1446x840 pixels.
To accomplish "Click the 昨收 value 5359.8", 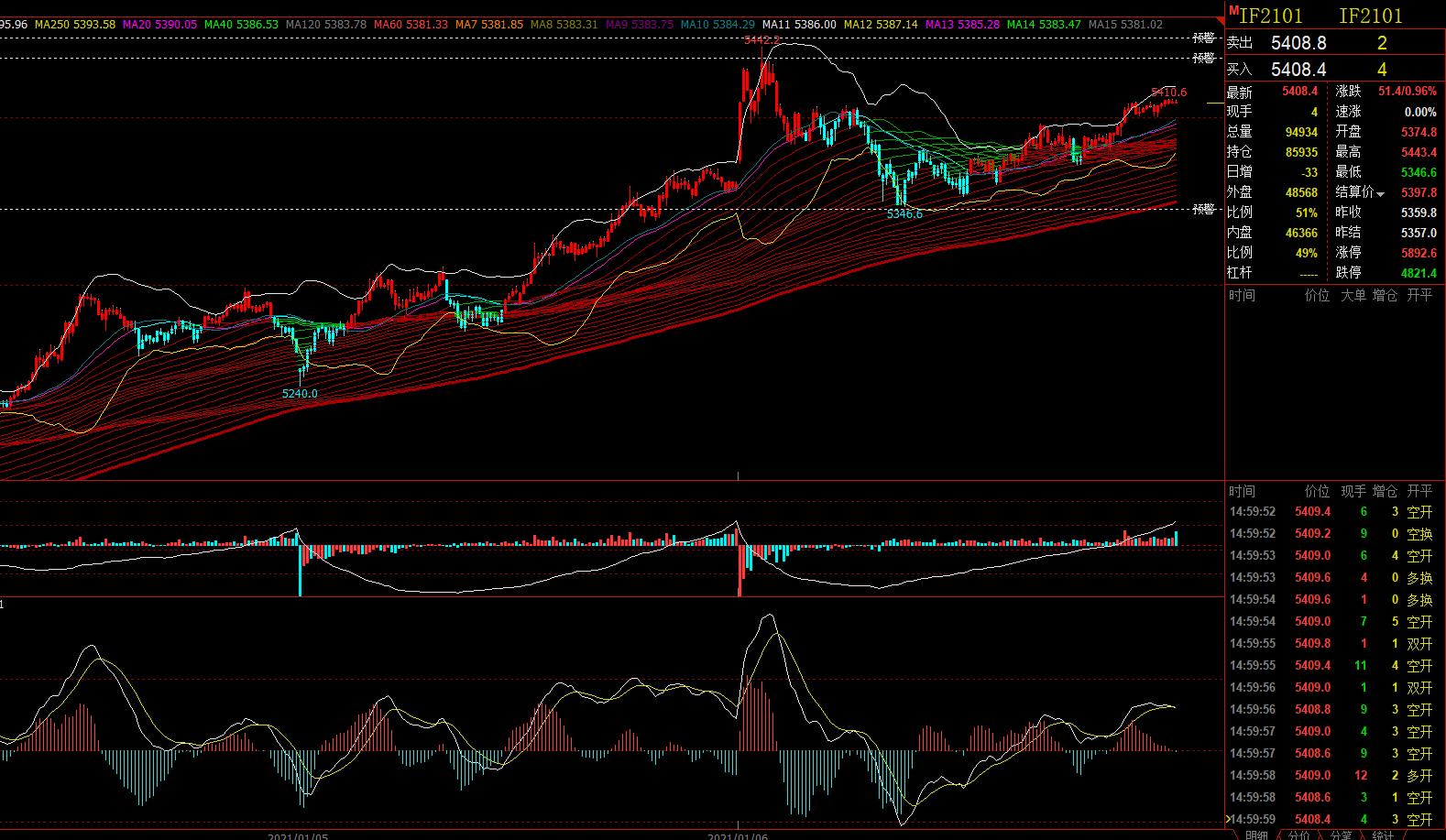I will pyautogui.click(x=1419, y=213).
